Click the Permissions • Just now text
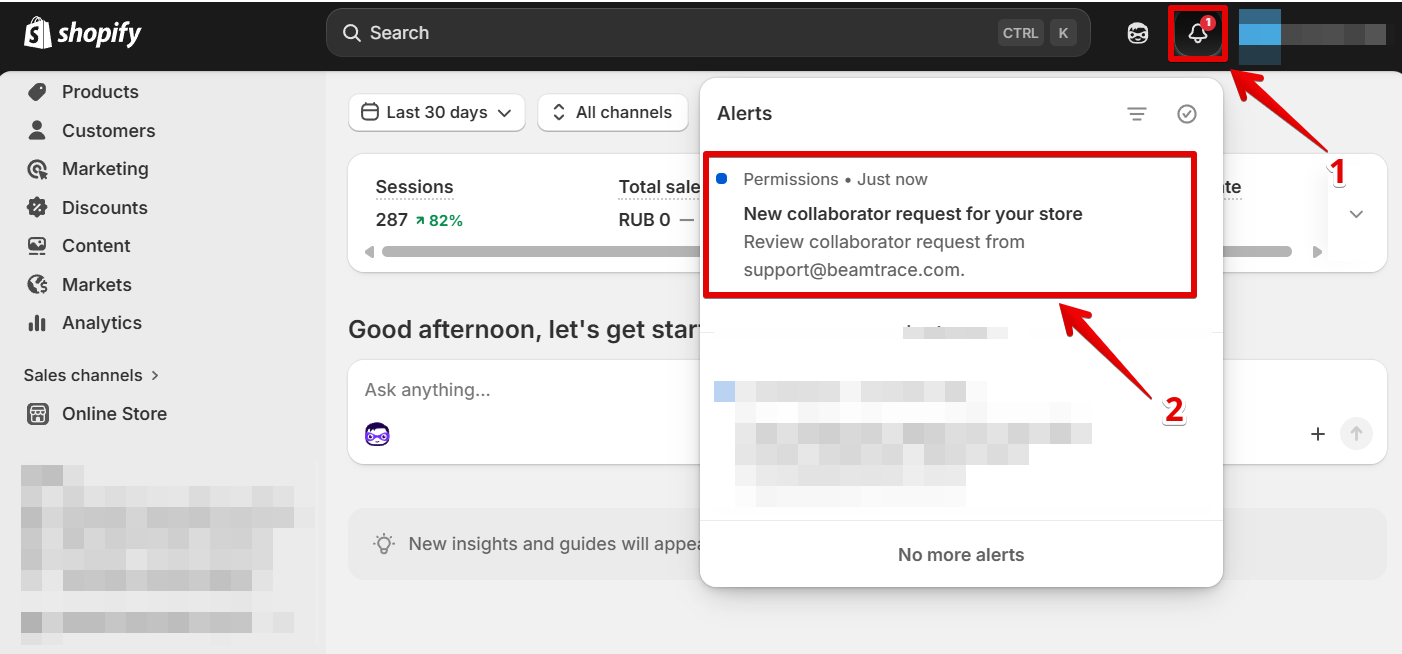The width and height of the screenshot is (1402, 654). pyautogui.click(x=835, y=180)
